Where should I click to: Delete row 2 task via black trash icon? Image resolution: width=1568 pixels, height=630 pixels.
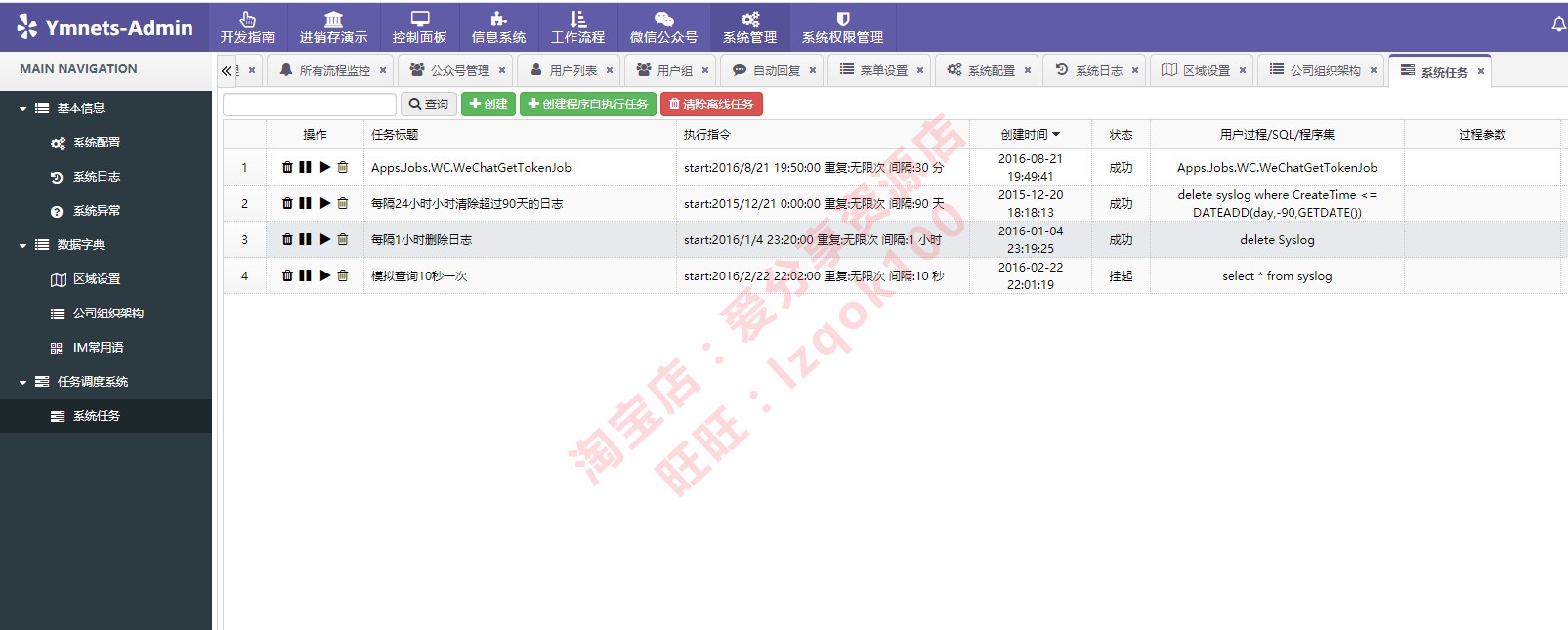coord(287,203)
